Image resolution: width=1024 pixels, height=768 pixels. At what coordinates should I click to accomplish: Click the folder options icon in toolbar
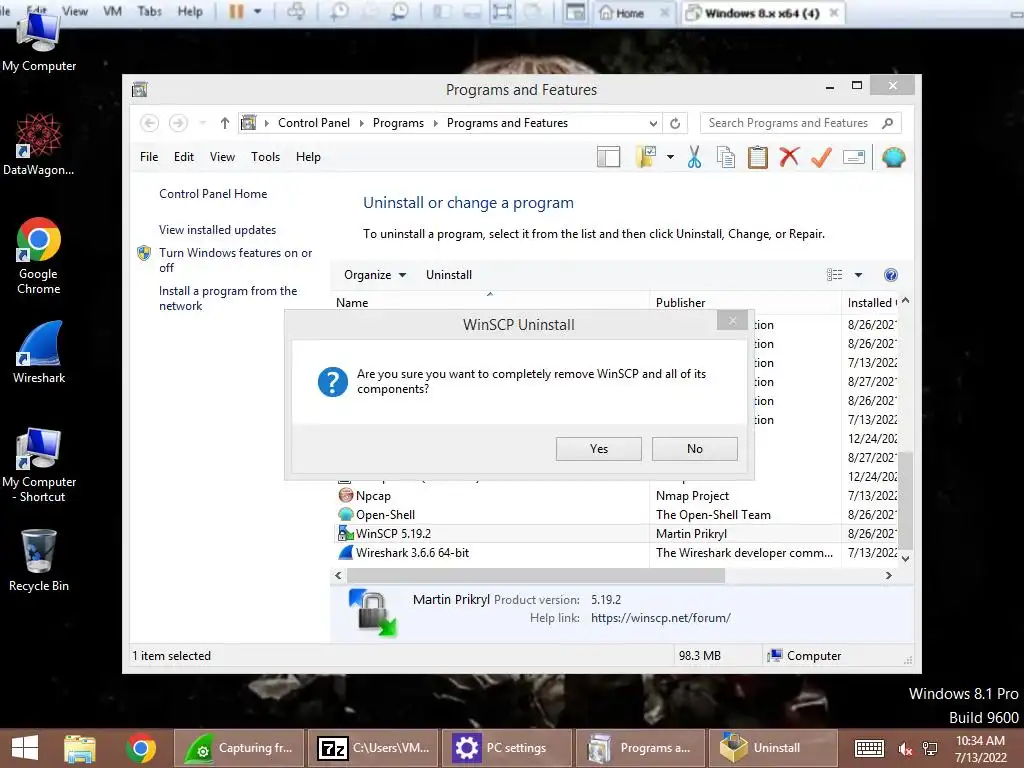[x=646, y=157]
